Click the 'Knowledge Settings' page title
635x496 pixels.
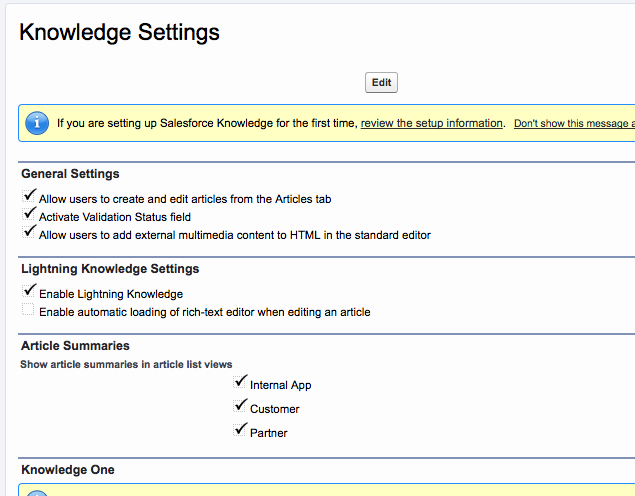(120, 32)
